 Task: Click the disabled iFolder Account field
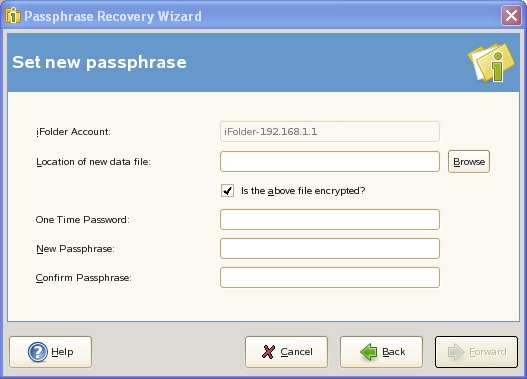point(330,132)
